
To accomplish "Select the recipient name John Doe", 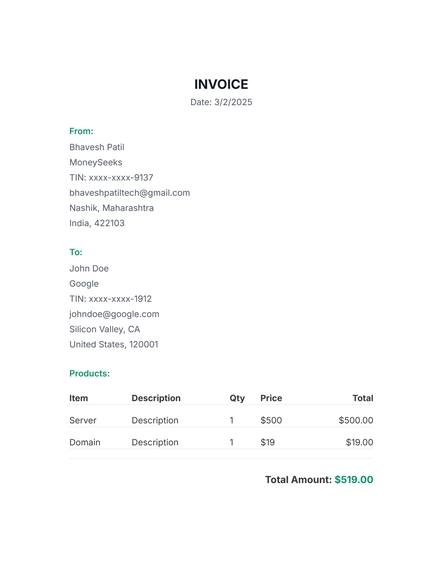I will [x=89, y=268].
